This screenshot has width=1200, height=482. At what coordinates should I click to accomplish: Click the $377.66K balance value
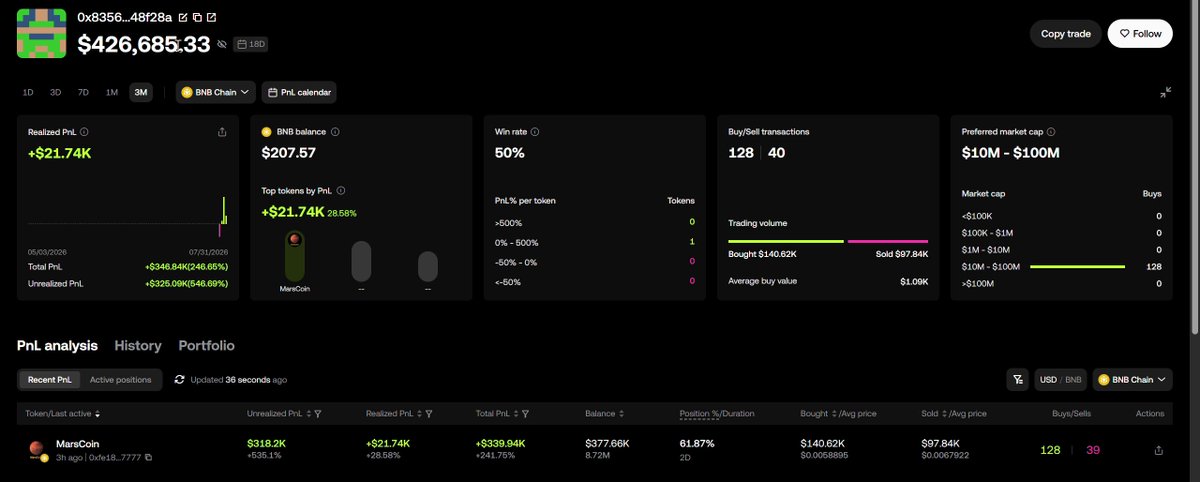(x=608, y=443)
